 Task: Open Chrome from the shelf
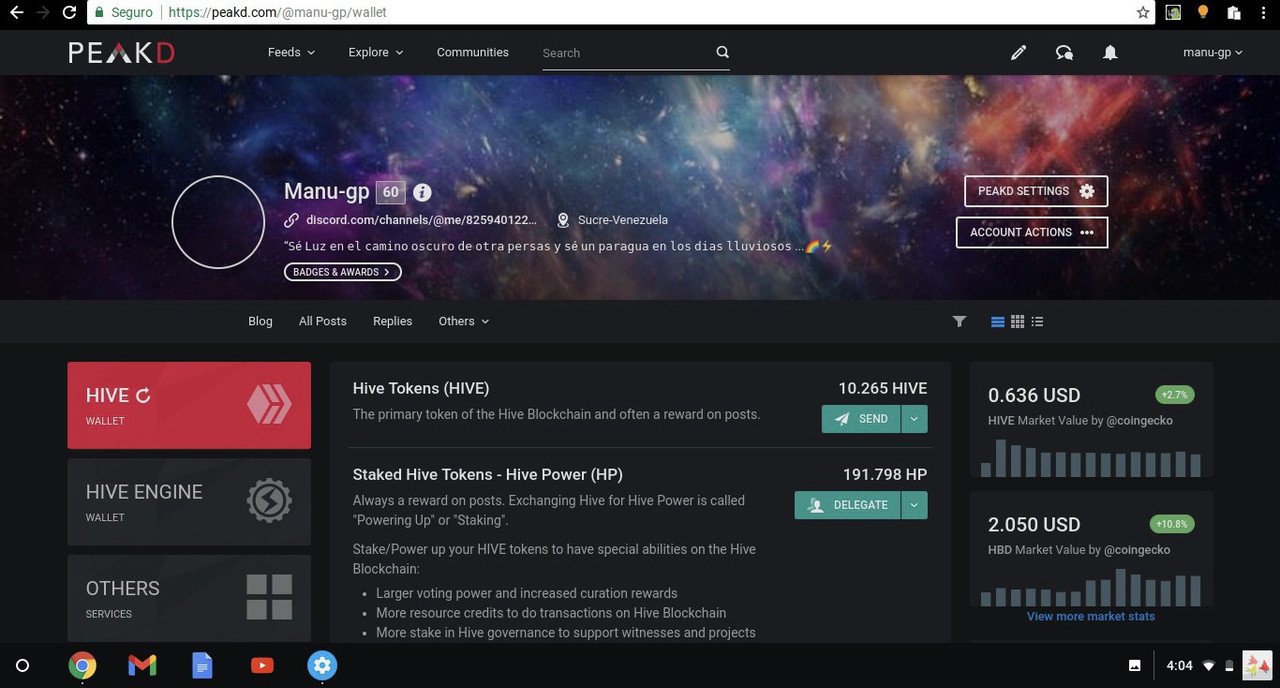(82, 665)
